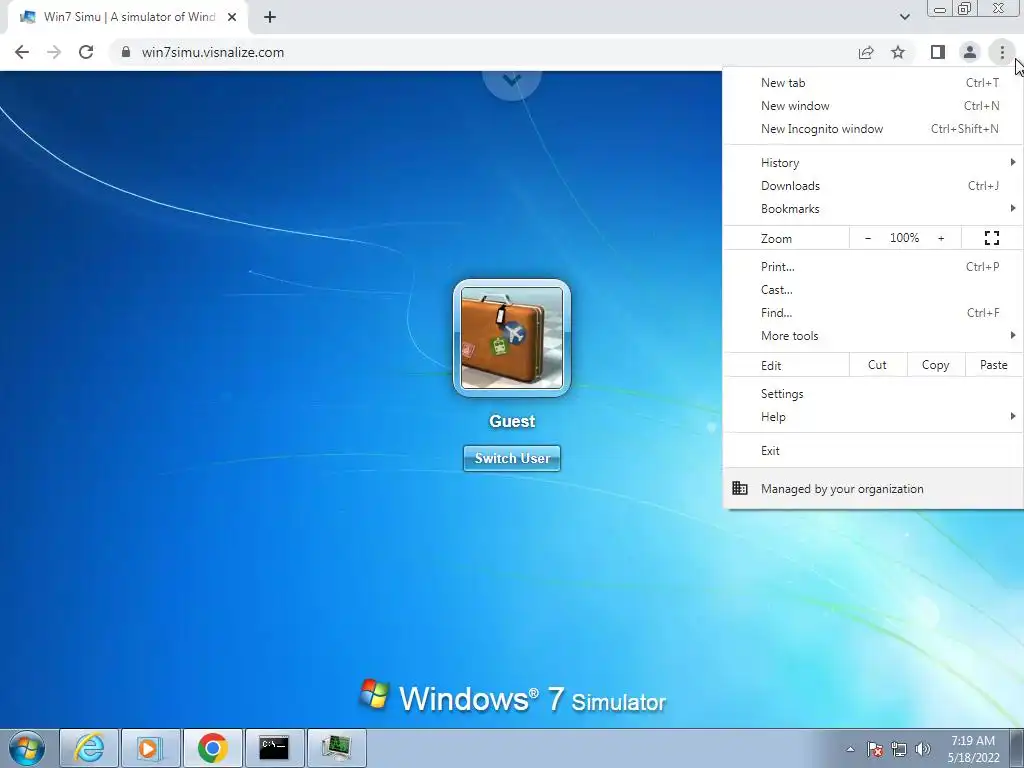Click the Windows 7 Simulator logo flag
Viewport: 1024px width, 768px height.
coord(374,694)
